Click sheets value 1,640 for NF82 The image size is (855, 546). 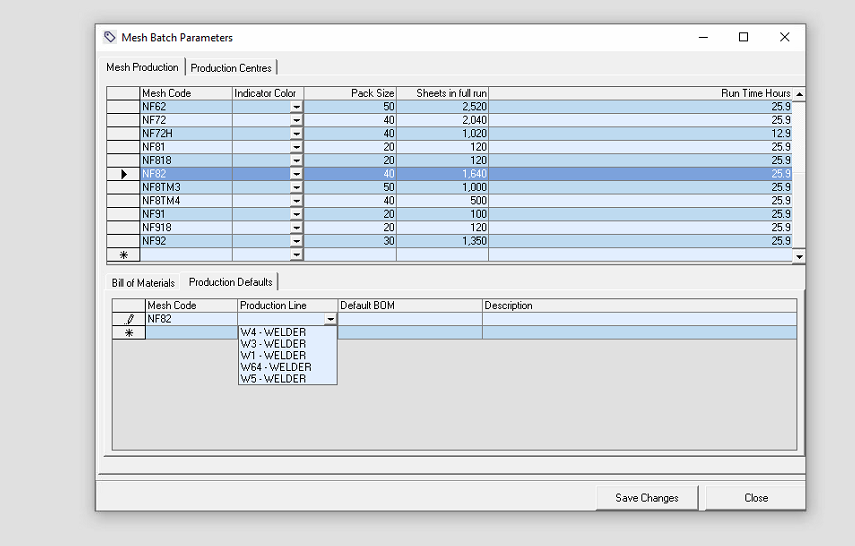[x=442, y=174]
